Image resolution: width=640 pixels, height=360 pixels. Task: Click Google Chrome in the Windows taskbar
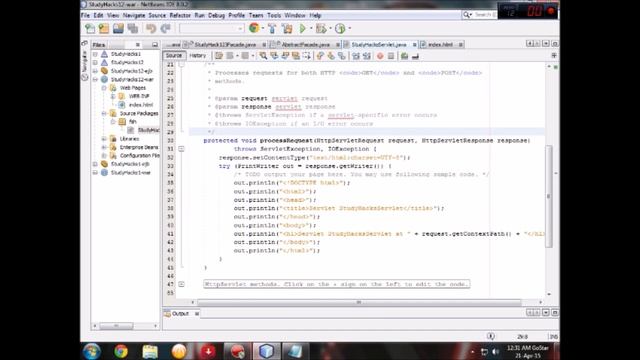point(121,351)
